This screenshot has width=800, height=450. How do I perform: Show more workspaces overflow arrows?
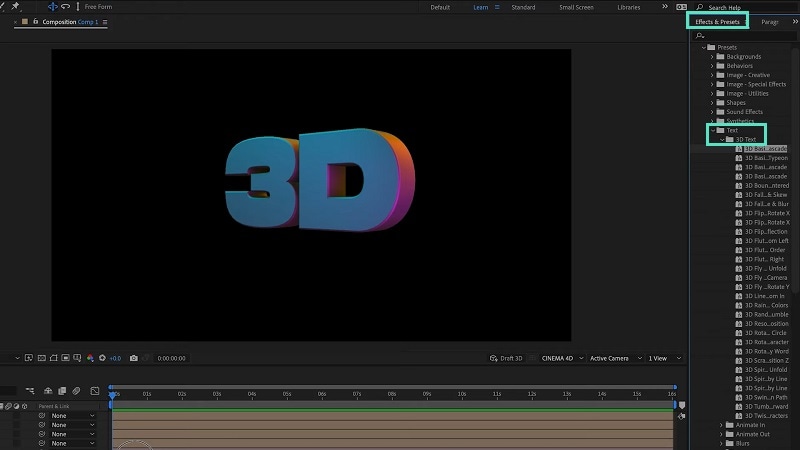[664, 7]
